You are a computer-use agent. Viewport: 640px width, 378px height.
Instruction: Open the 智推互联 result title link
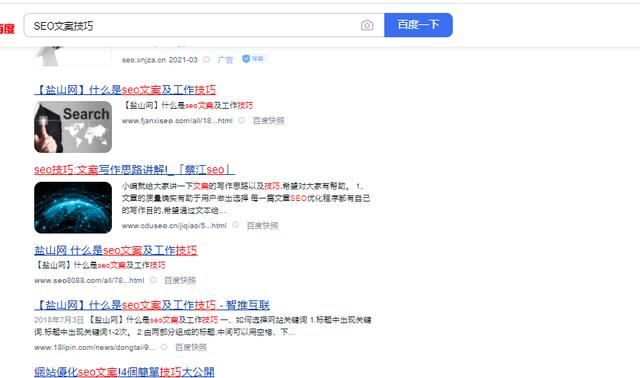(x=152, y=305)
